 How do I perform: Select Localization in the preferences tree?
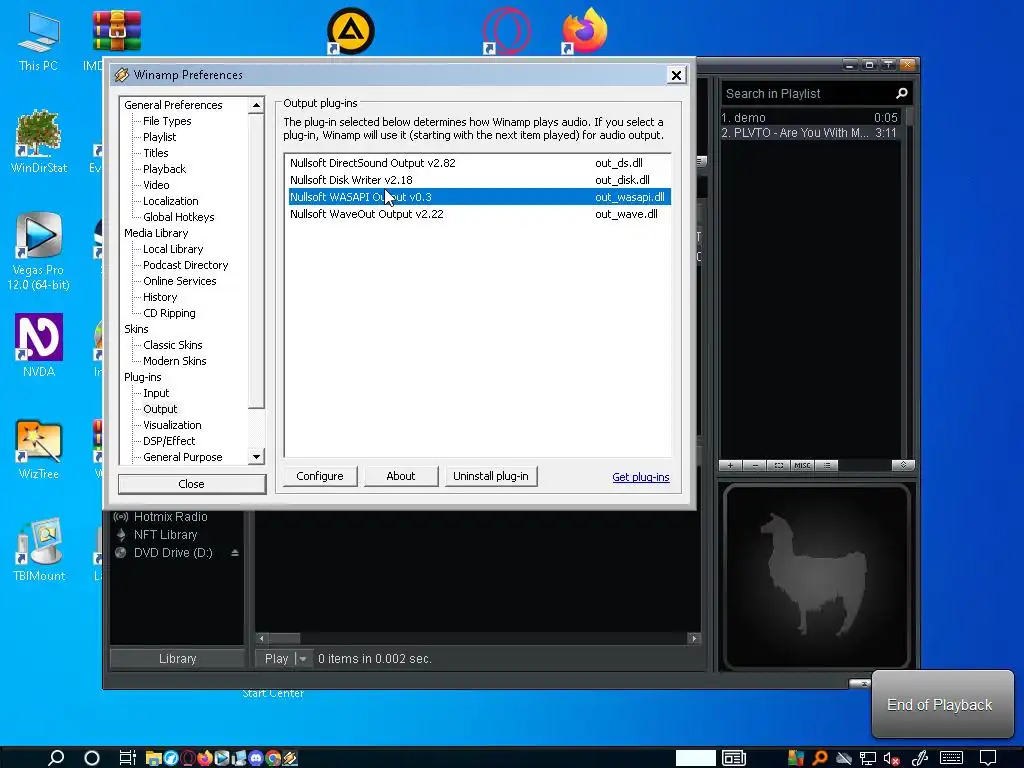(x=171, y=201)
